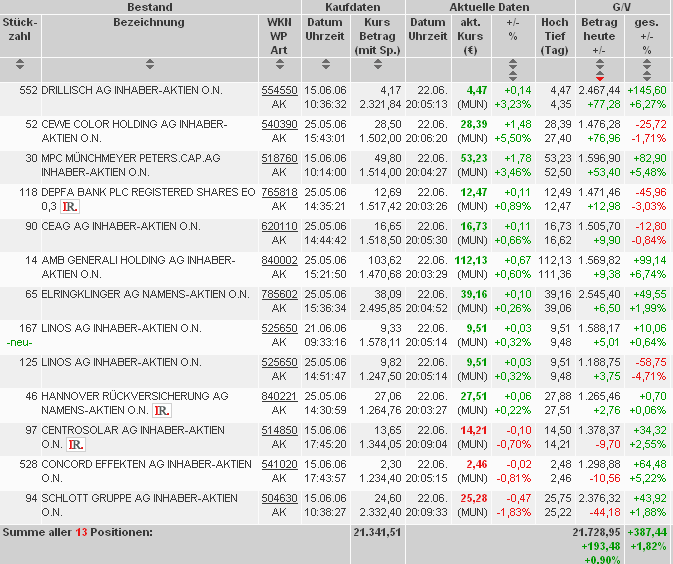Click the akt. Kurs (€) column header
The width and height of the screenshot is (673, 564).
click(470, 36)
